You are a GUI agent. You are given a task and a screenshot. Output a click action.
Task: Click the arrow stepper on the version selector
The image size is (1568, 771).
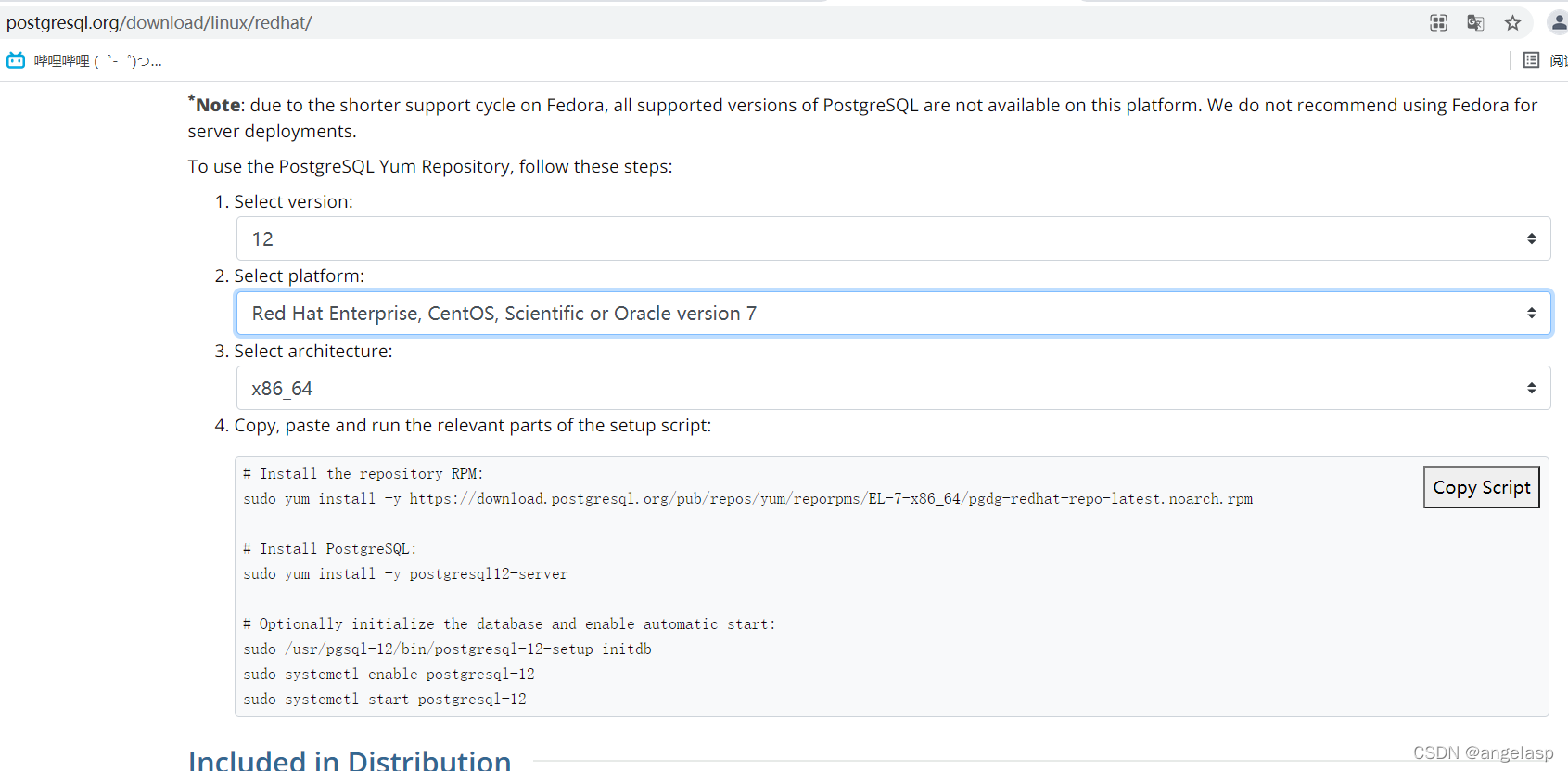coord(1532,238)
